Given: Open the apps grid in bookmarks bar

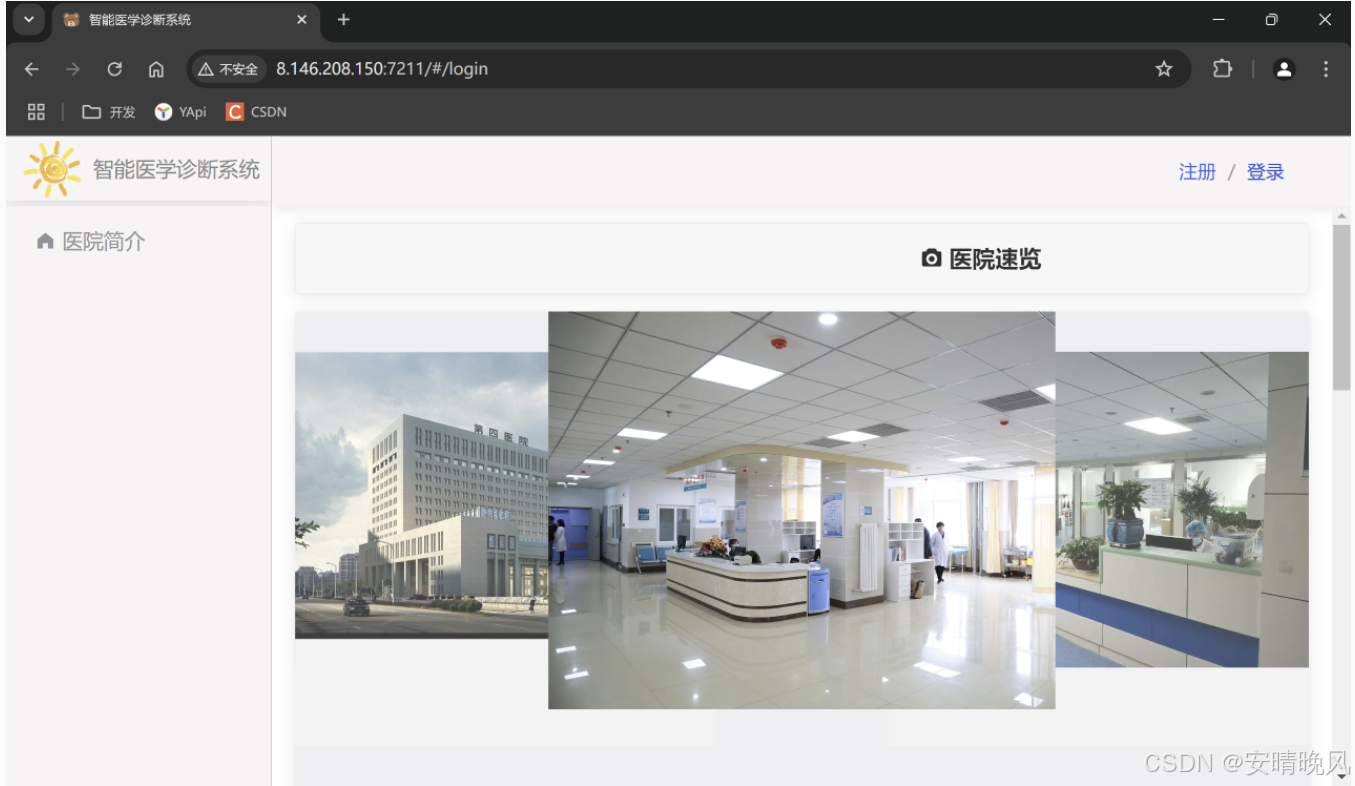Looking at the screenshot, I should [x=36, y=112].
